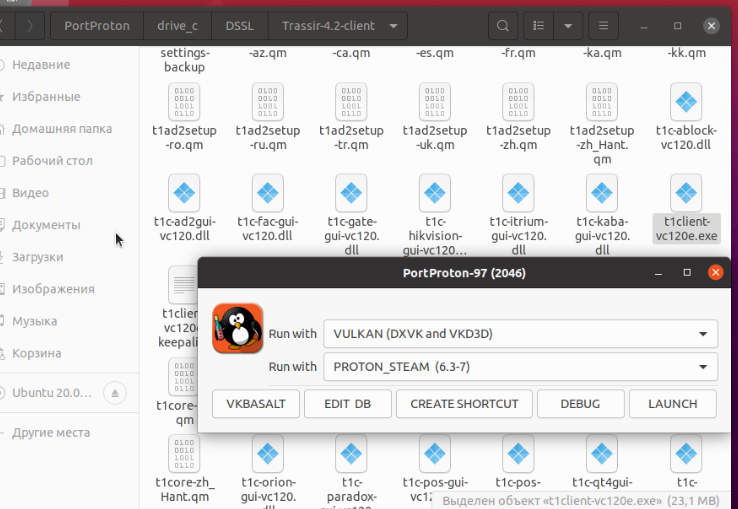Select t1client-vc120e.exe file icon

pyautogui.click(x=686, y=193)
